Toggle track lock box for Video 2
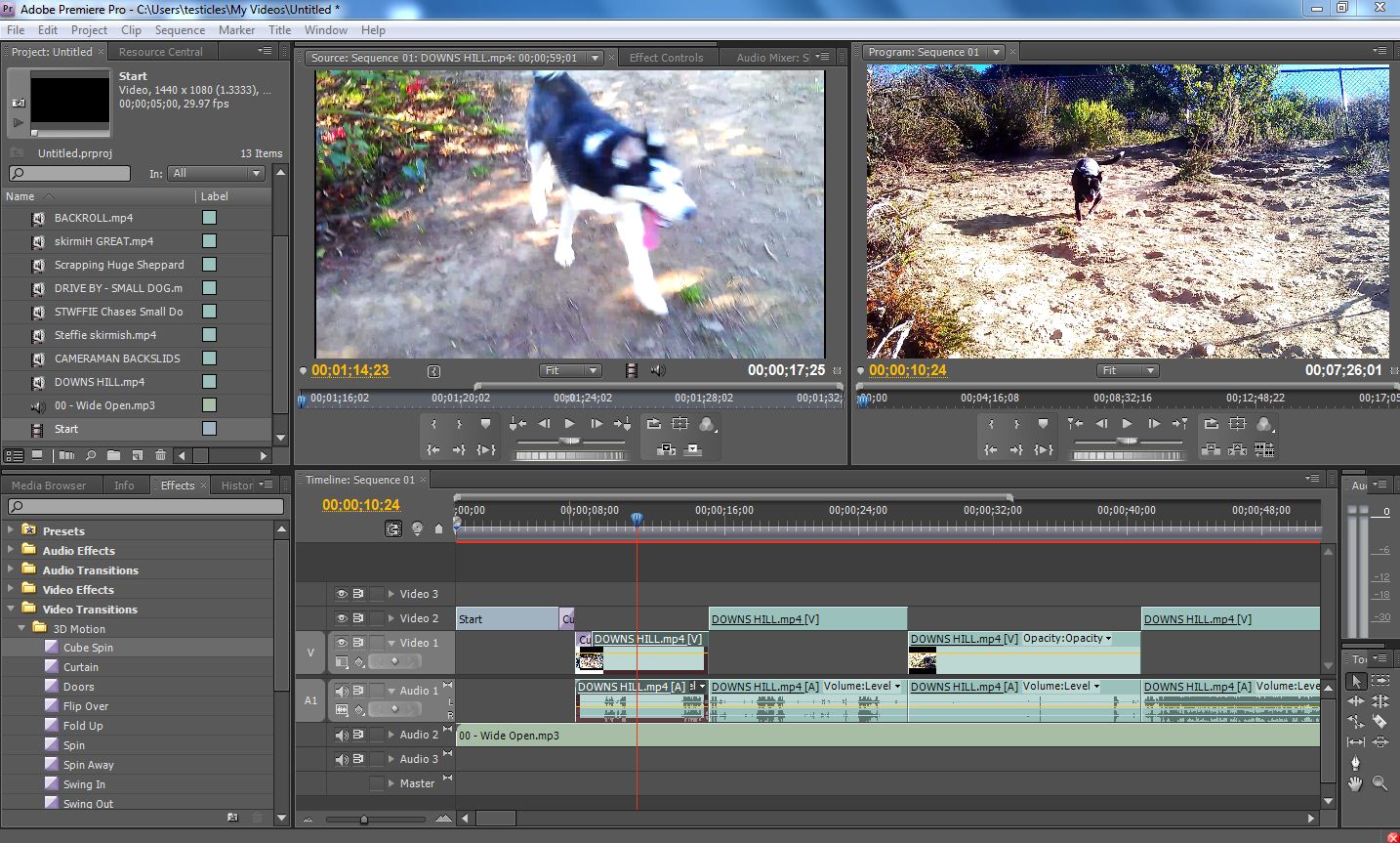Screen dimensions: 1400x843 pos(377,618)
